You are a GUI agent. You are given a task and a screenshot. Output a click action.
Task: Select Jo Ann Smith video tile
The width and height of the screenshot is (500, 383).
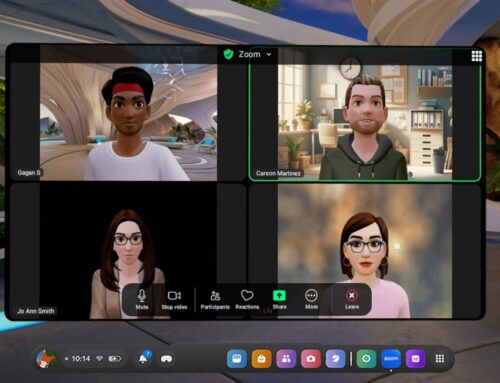(128, 251)
